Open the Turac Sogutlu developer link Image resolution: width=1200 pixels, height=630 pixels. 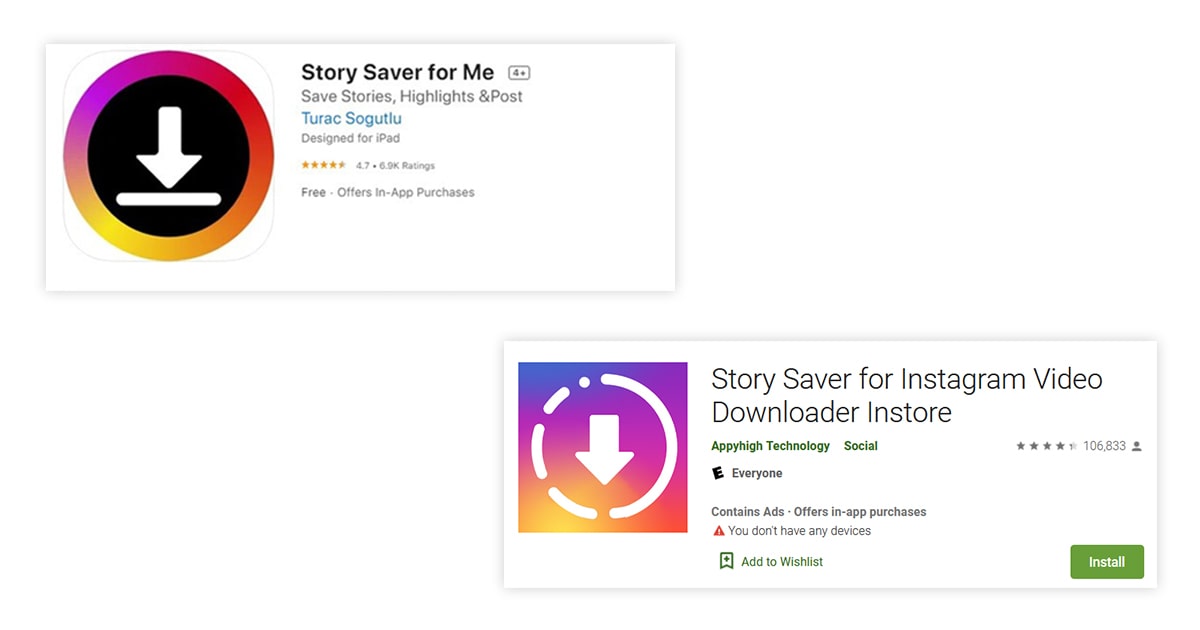351,118
